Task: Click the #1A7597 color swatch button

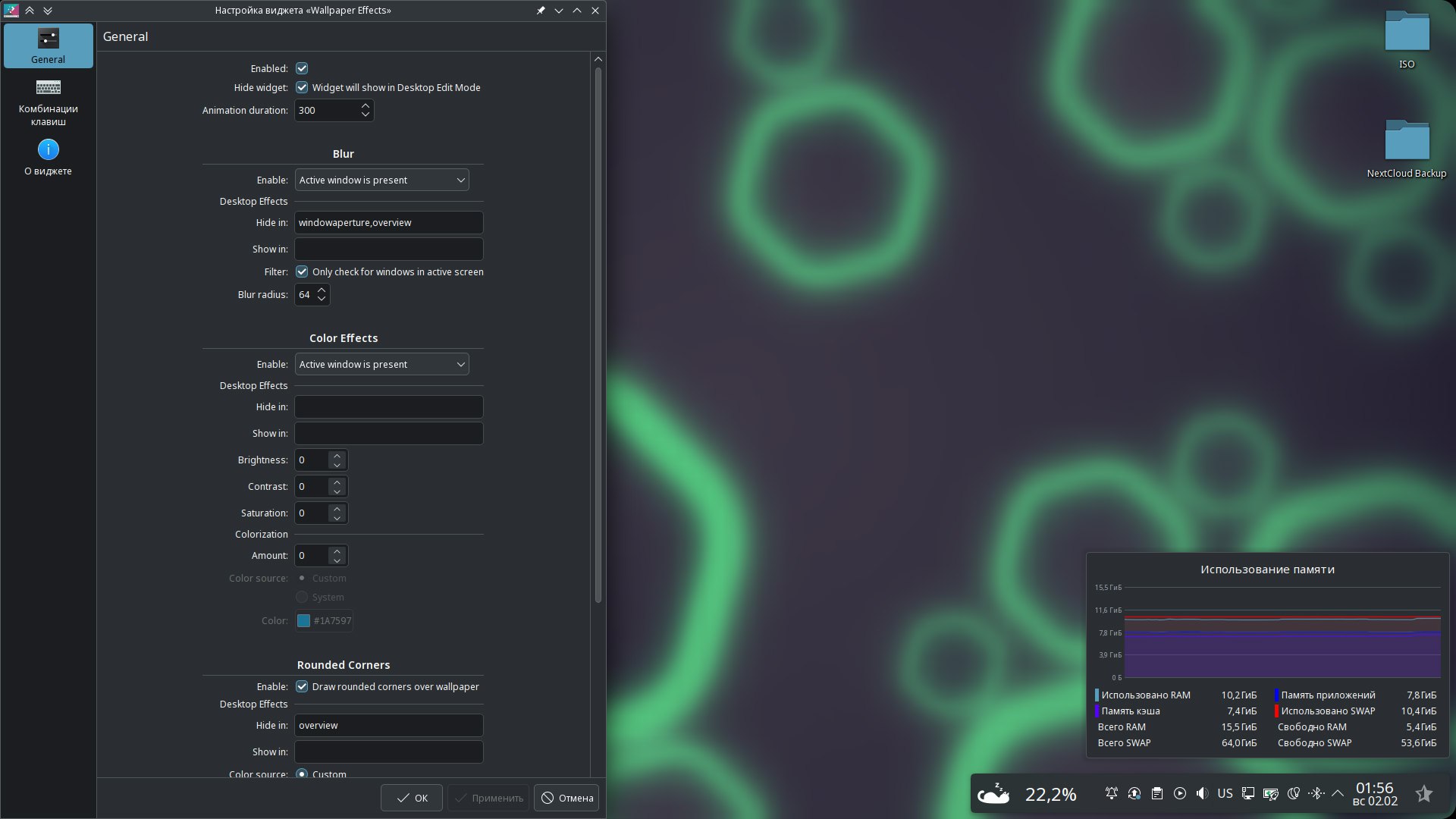Action: (x=324, y=620)
